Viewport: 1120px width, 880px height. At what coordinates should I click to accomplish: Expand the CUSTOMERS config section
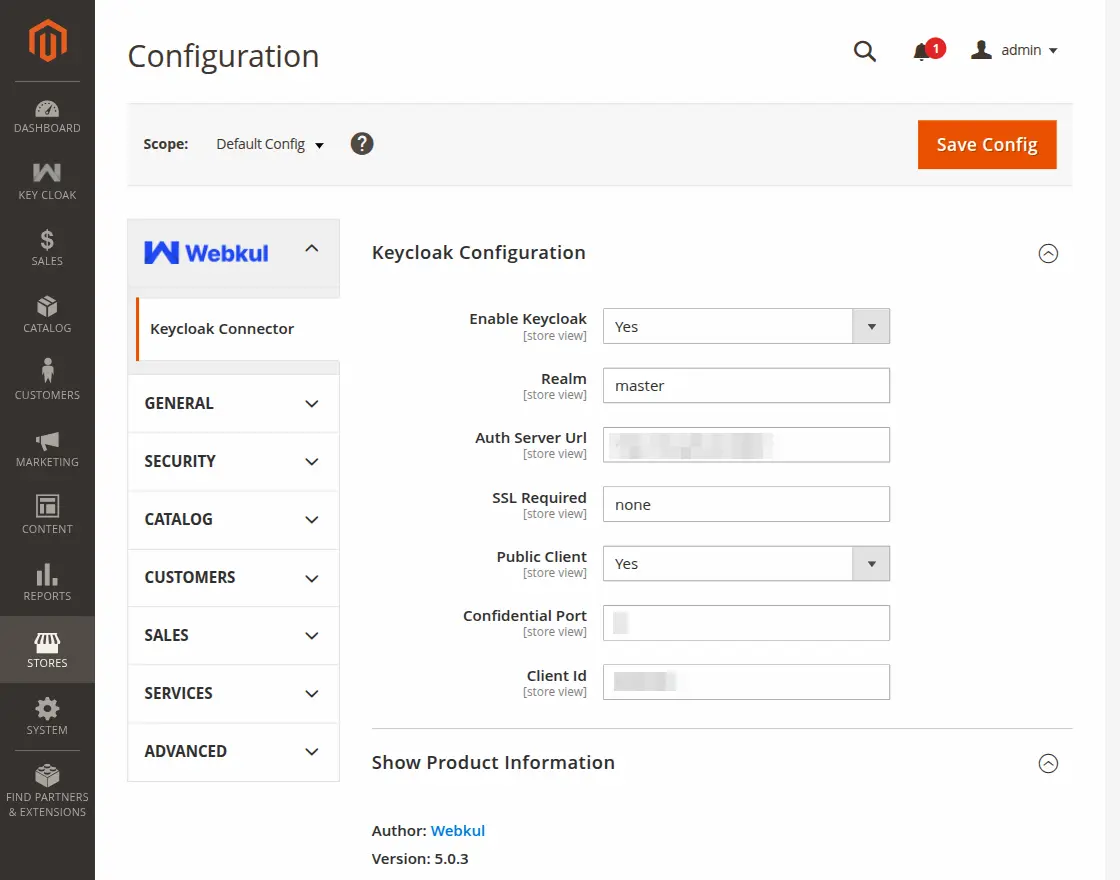tap(234, 577)
